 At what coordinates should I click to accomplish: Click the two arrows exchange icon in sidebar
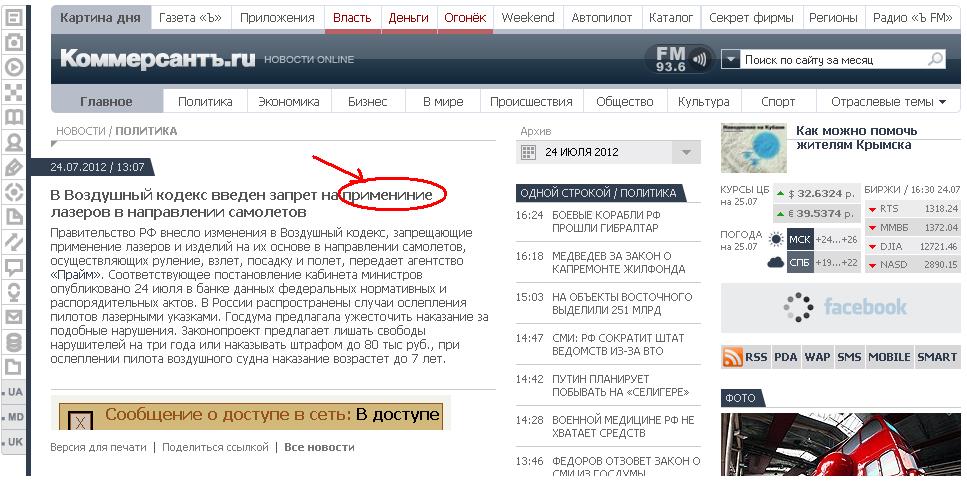click(14, 242)
